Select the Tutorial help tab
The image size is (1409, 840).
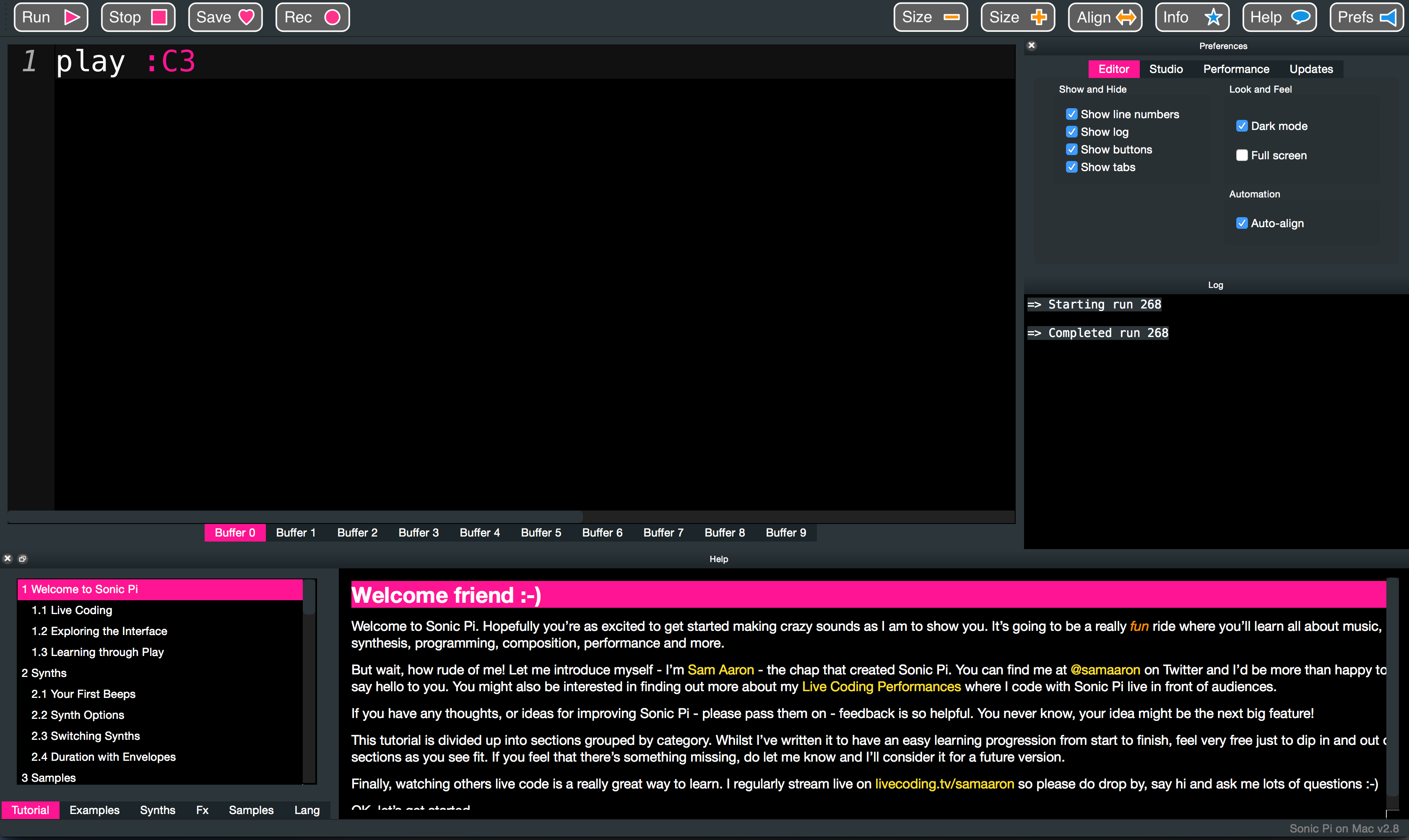[x=31, y=810]
